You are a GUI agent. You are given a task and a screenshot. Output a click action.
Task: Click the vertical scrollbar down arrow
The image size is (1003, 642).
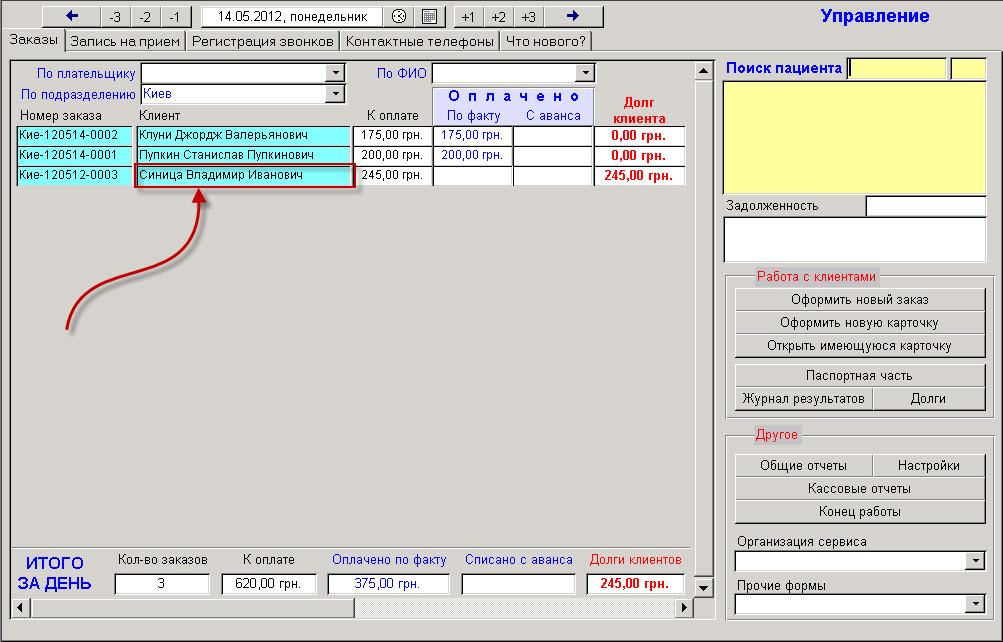[x=704, y=587]
